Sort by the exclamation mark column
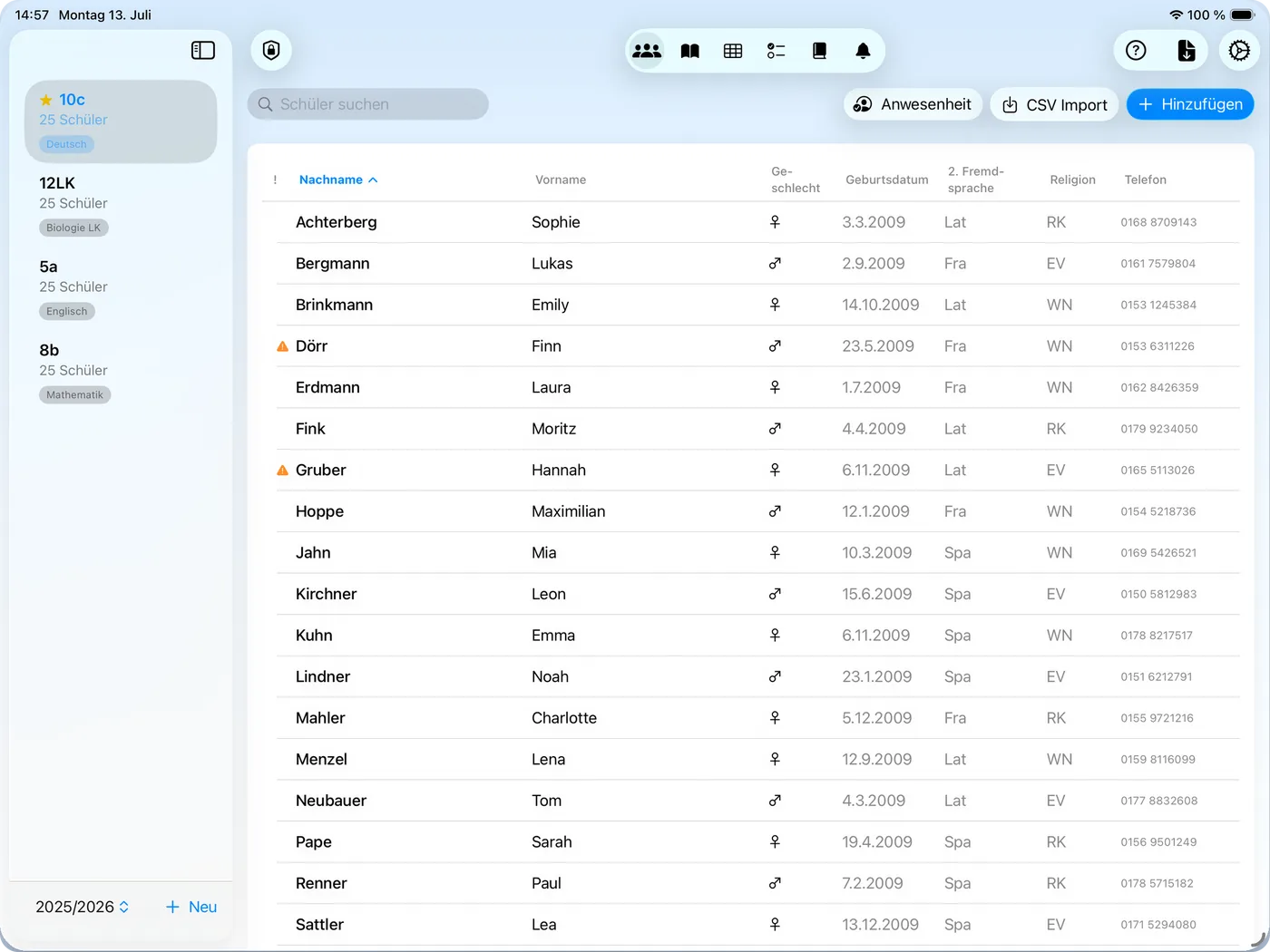 coord(275,180)
